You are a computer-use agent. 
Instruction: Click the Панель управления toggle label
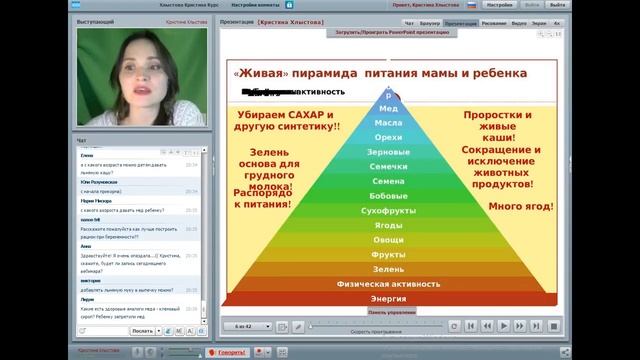point(392,312)
